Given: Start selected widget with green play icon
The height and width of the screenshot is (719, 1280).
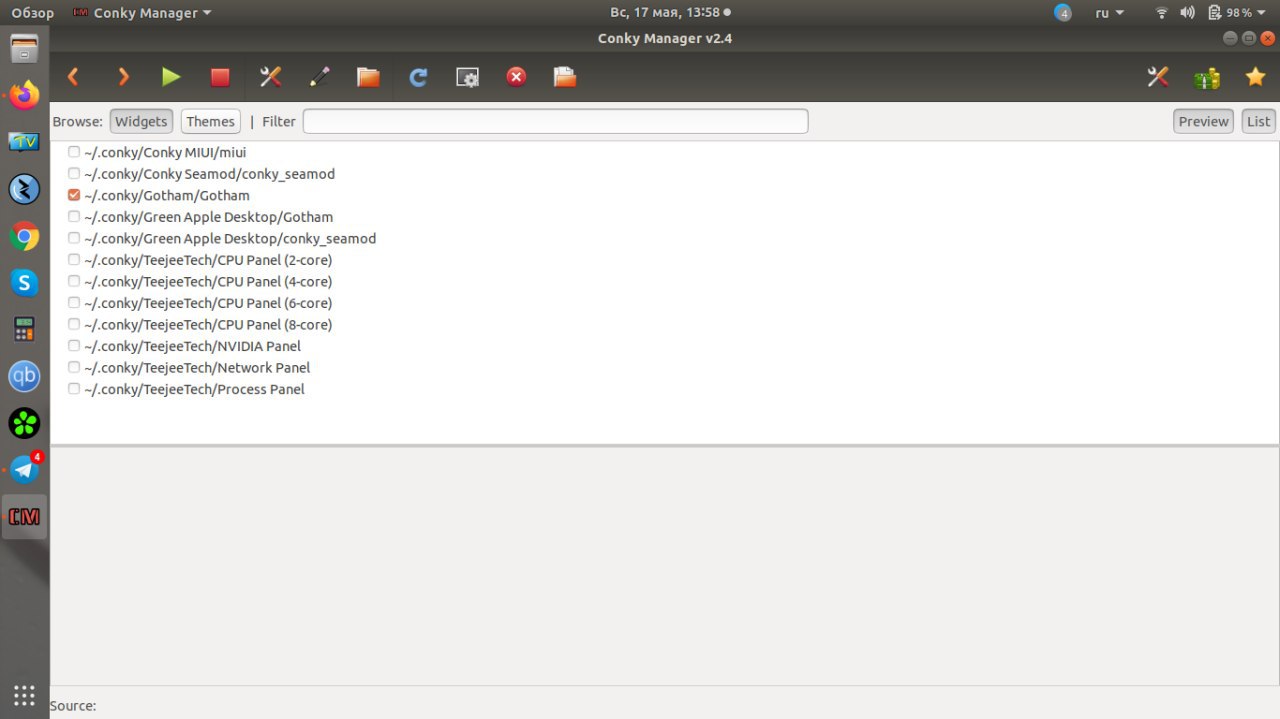Looking at the screenshot, I should (171, 77).
